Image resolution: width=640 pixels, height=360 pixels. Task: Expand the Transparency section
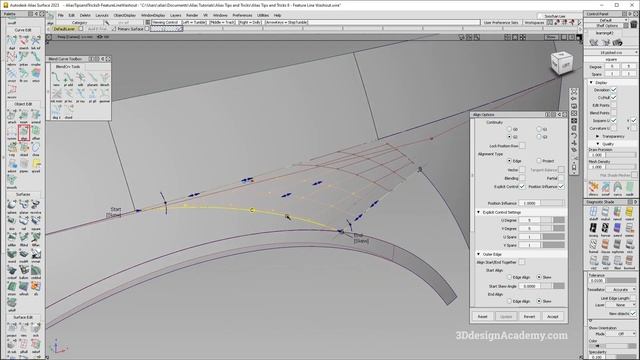tap(598, 136)
